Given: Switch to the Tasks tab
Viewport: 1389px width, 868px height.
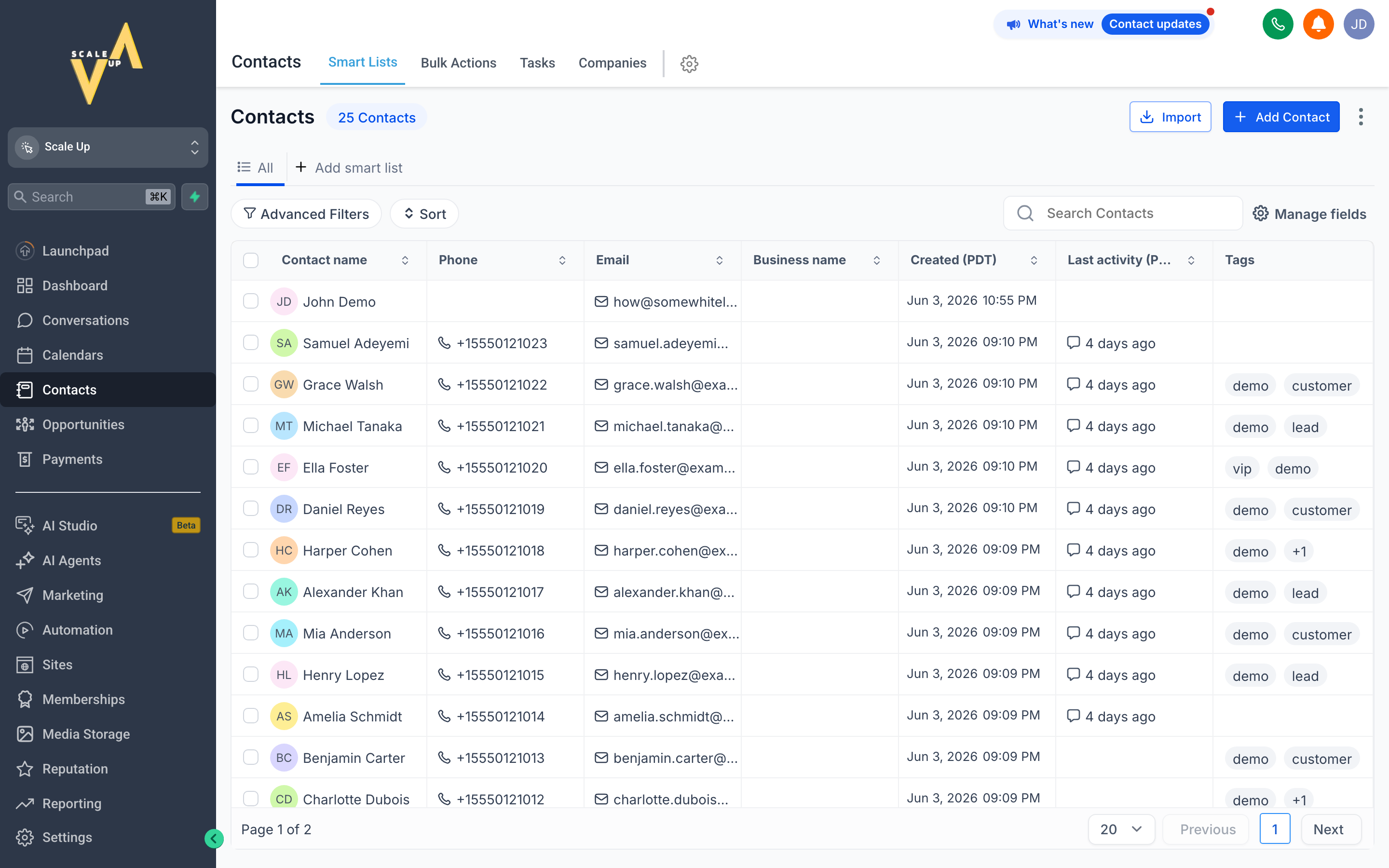Looking at the screenshot, I should (x=537, y=63).
